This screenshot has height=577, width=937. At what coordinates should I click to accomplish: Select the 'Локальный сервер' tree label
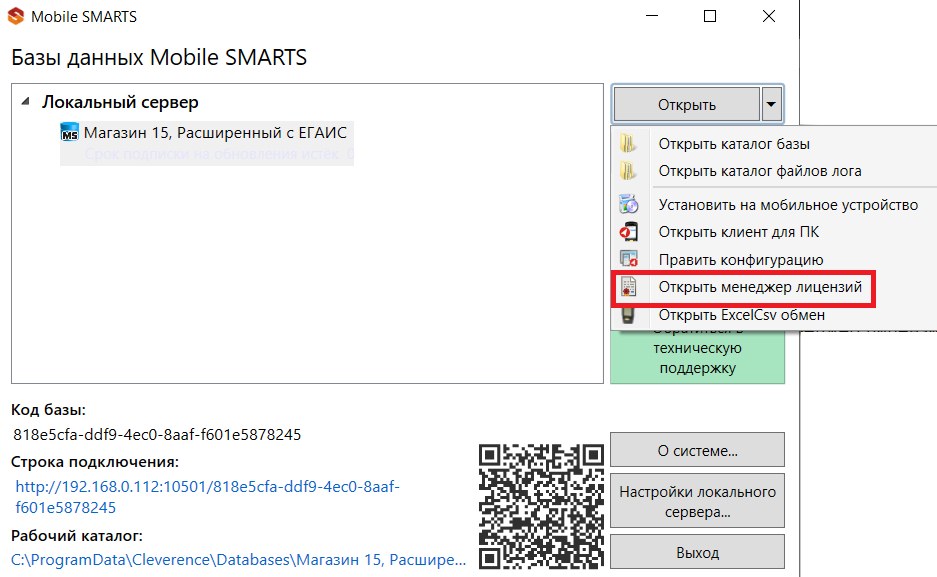click(x=120, y=102)
